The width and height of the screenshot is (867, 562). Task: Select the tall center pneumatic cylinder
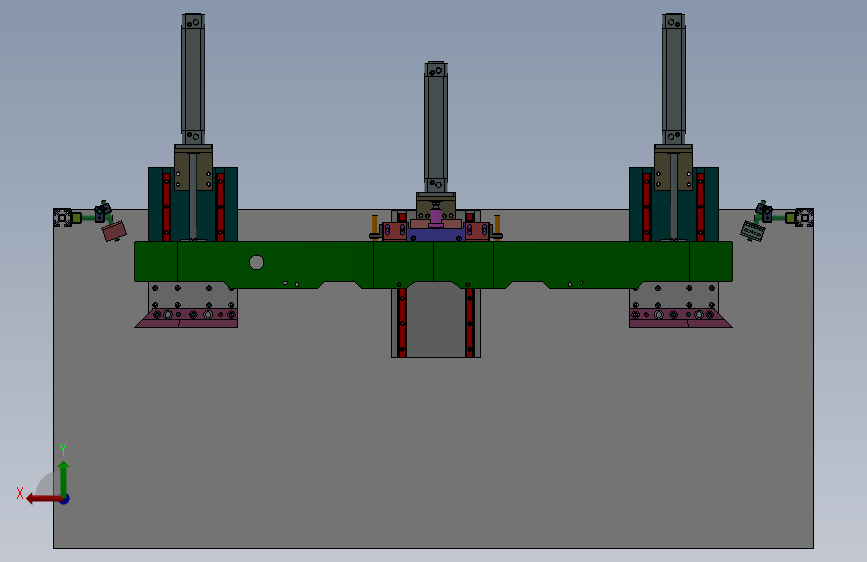click(436, 127)
